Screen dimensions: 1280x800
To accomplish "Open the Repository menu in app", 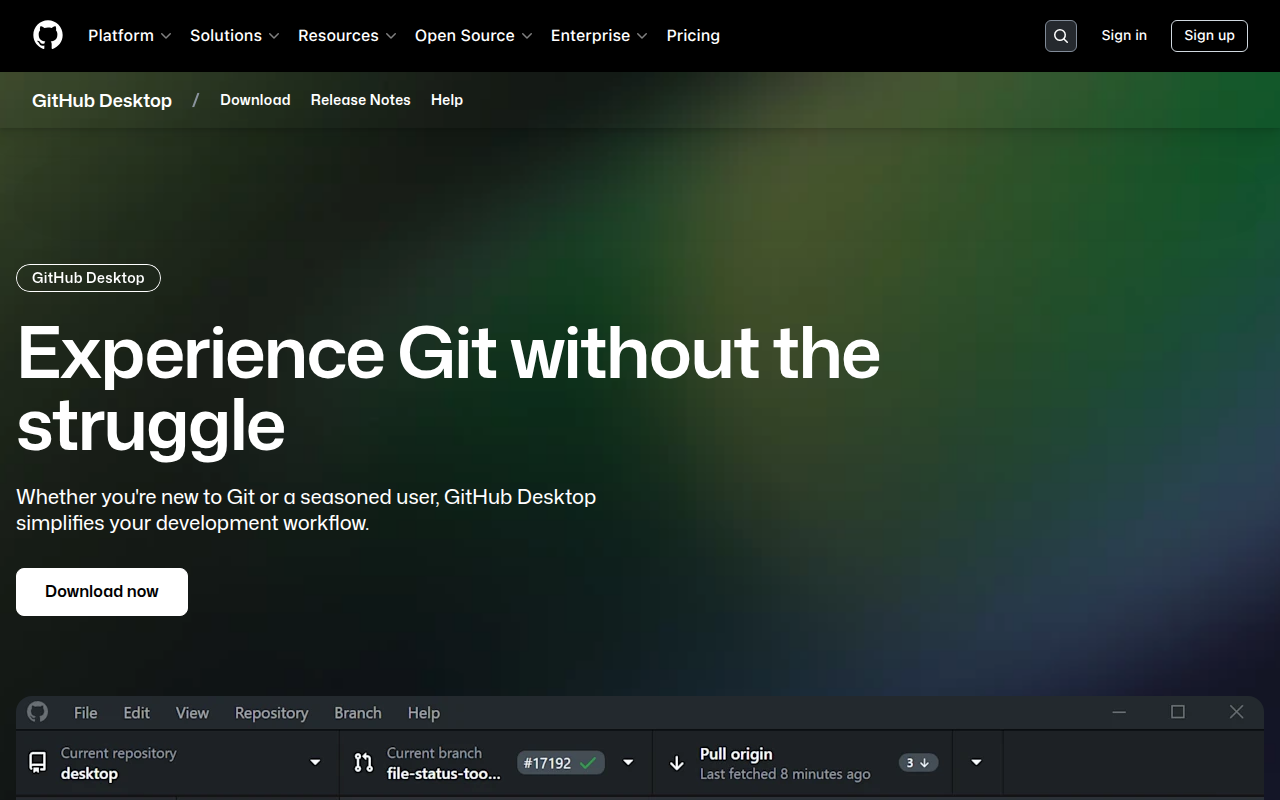I will point(271,713).
